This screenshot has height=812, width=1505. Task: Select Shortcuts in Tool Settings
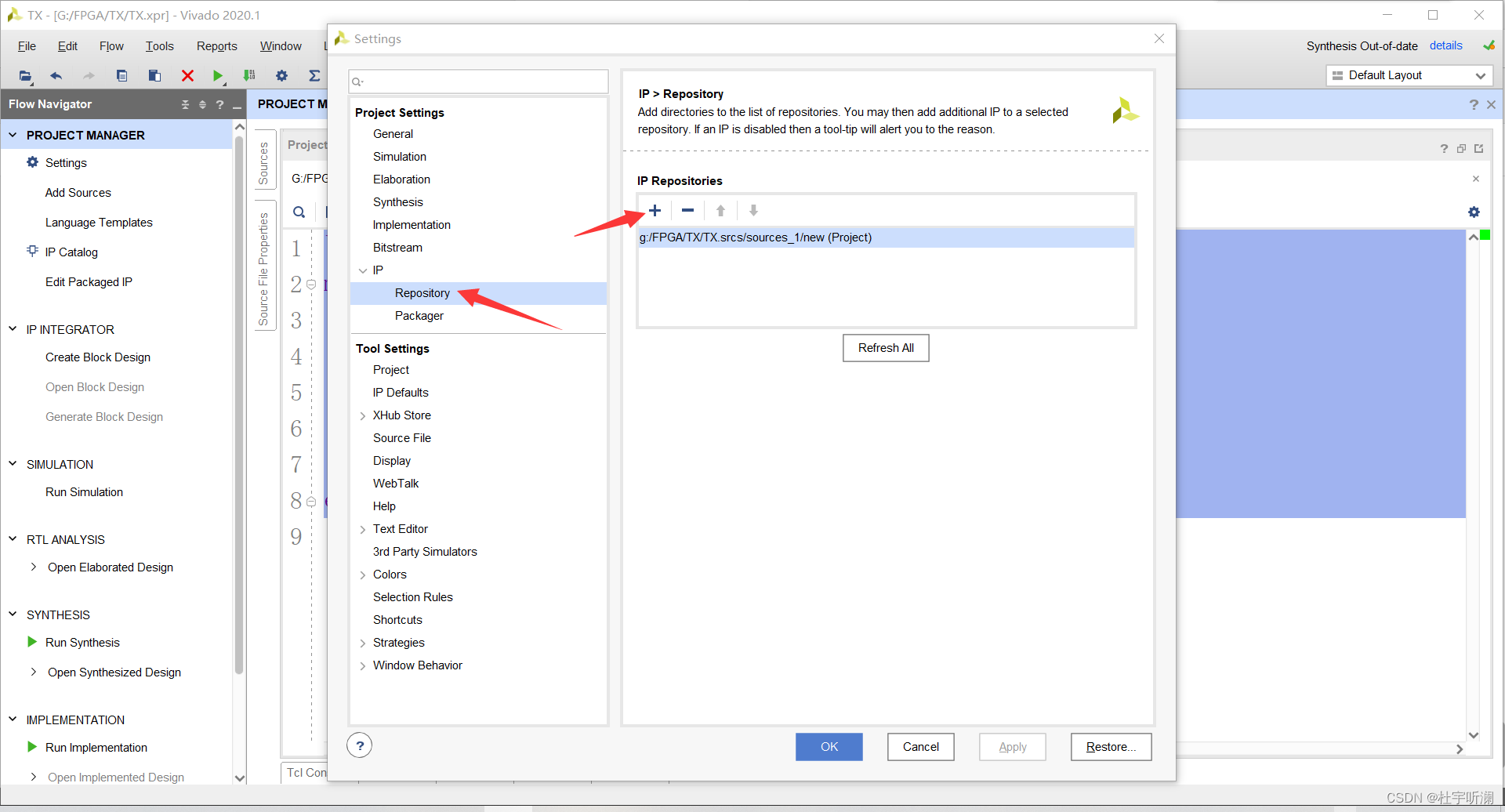click(397, 620)
